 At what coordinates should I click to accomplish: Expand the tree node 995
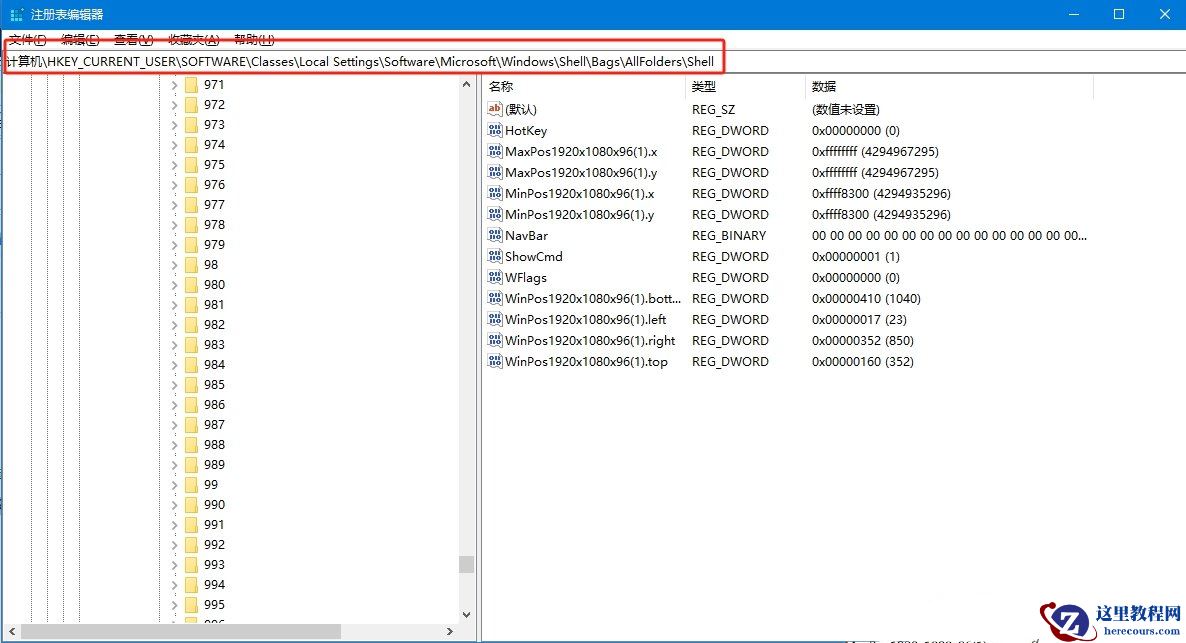(172, 604)
